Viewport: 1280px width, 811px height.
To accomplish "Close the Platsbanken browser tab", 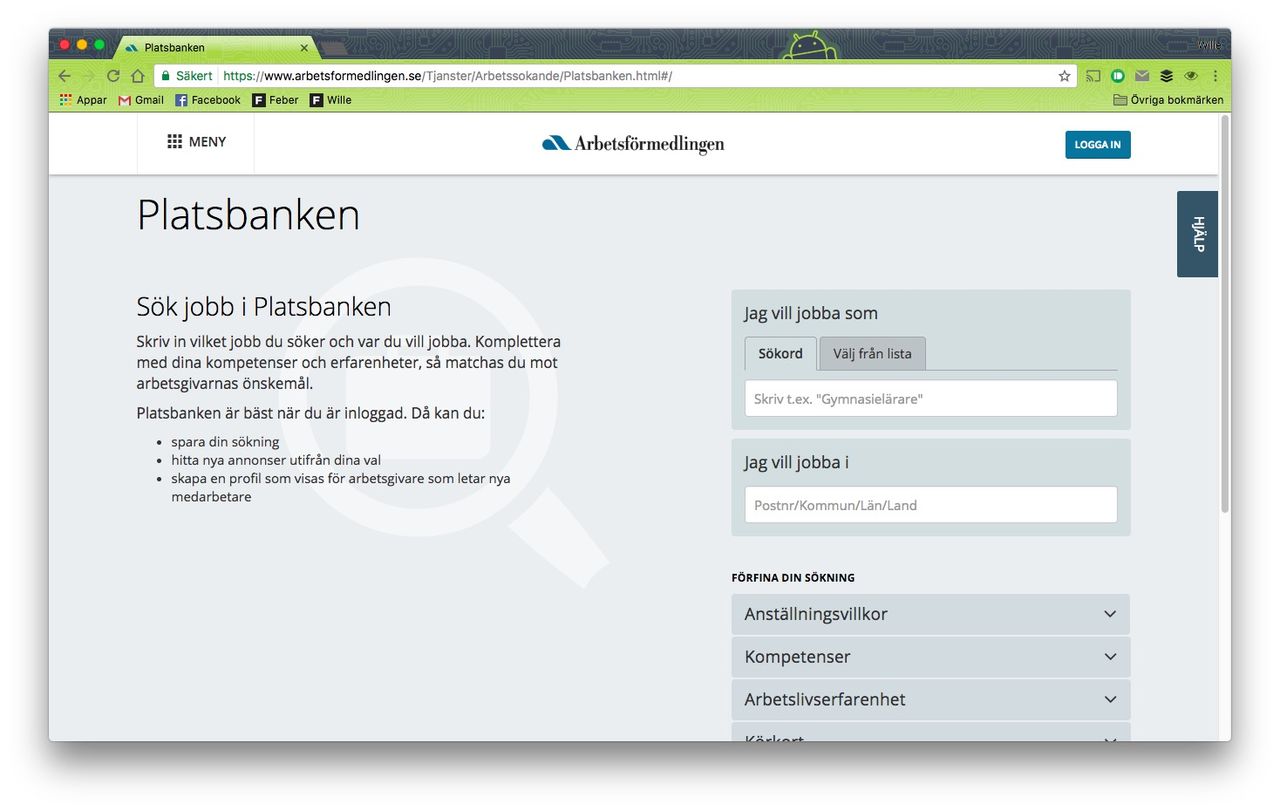I will [x=304, y=47].
